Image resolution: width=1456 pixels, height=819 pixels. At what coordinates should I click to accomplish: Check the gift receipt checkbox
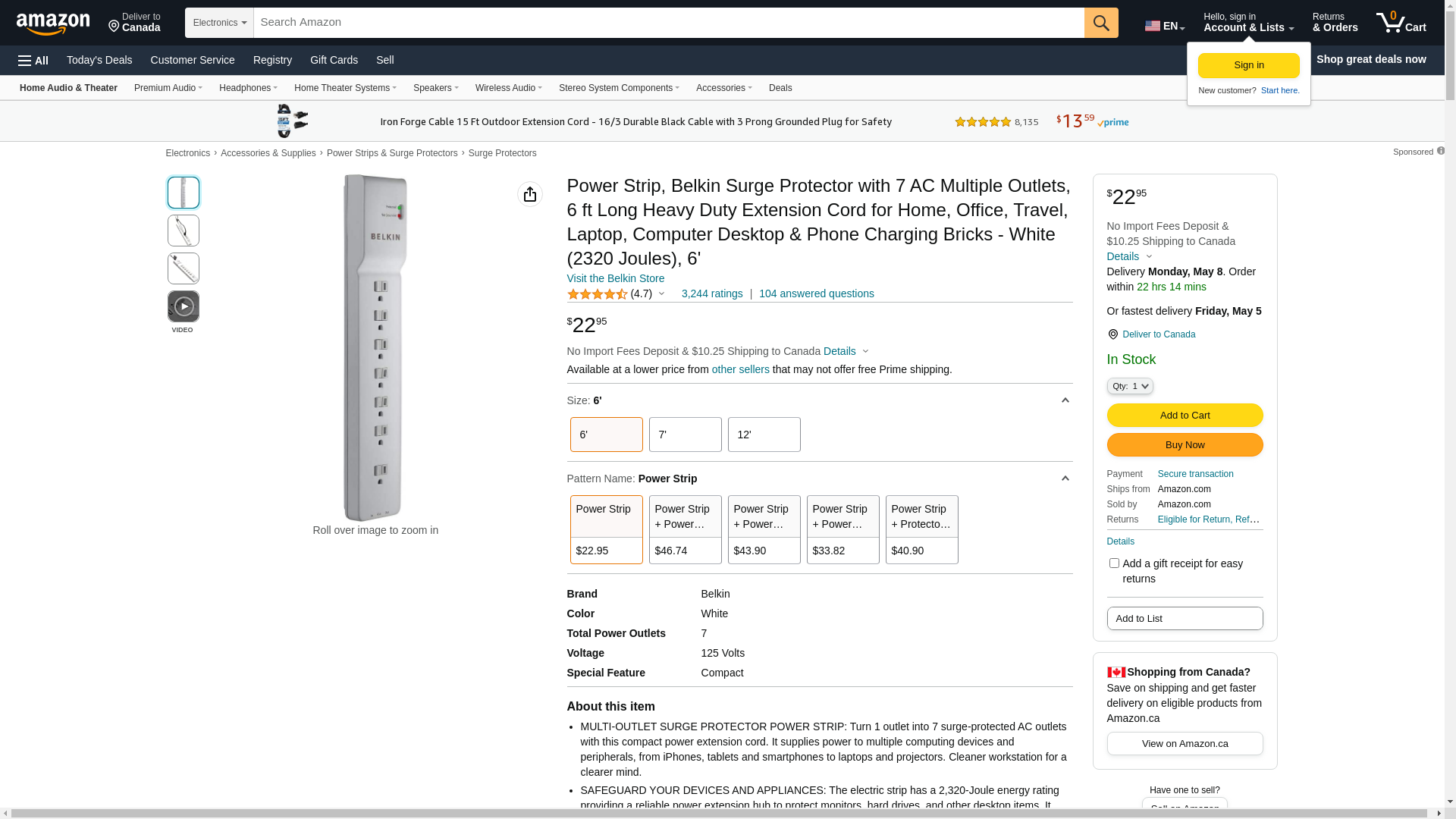click(1114, 563)
